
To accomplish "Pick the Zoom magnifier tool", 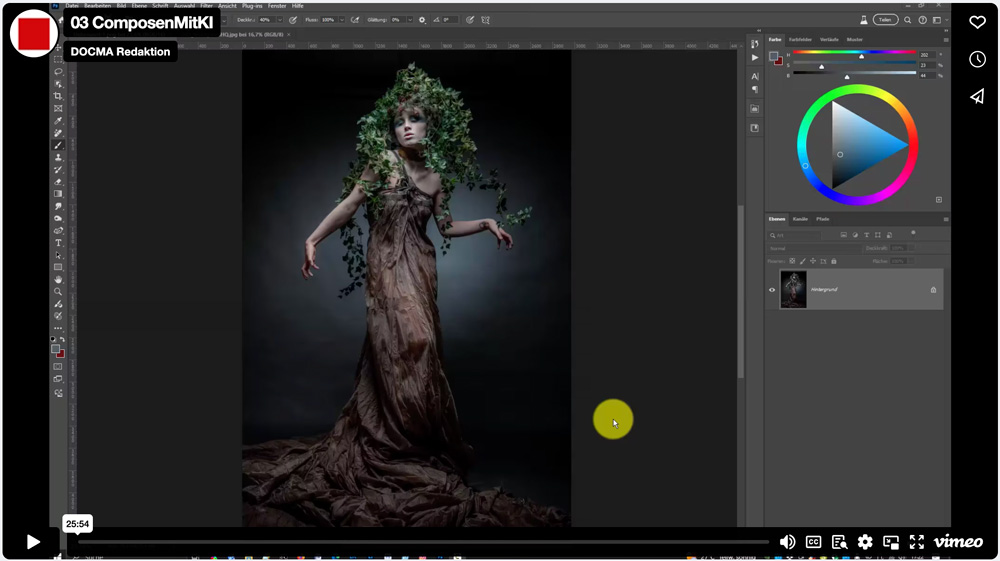I will [x=58, y=292].
